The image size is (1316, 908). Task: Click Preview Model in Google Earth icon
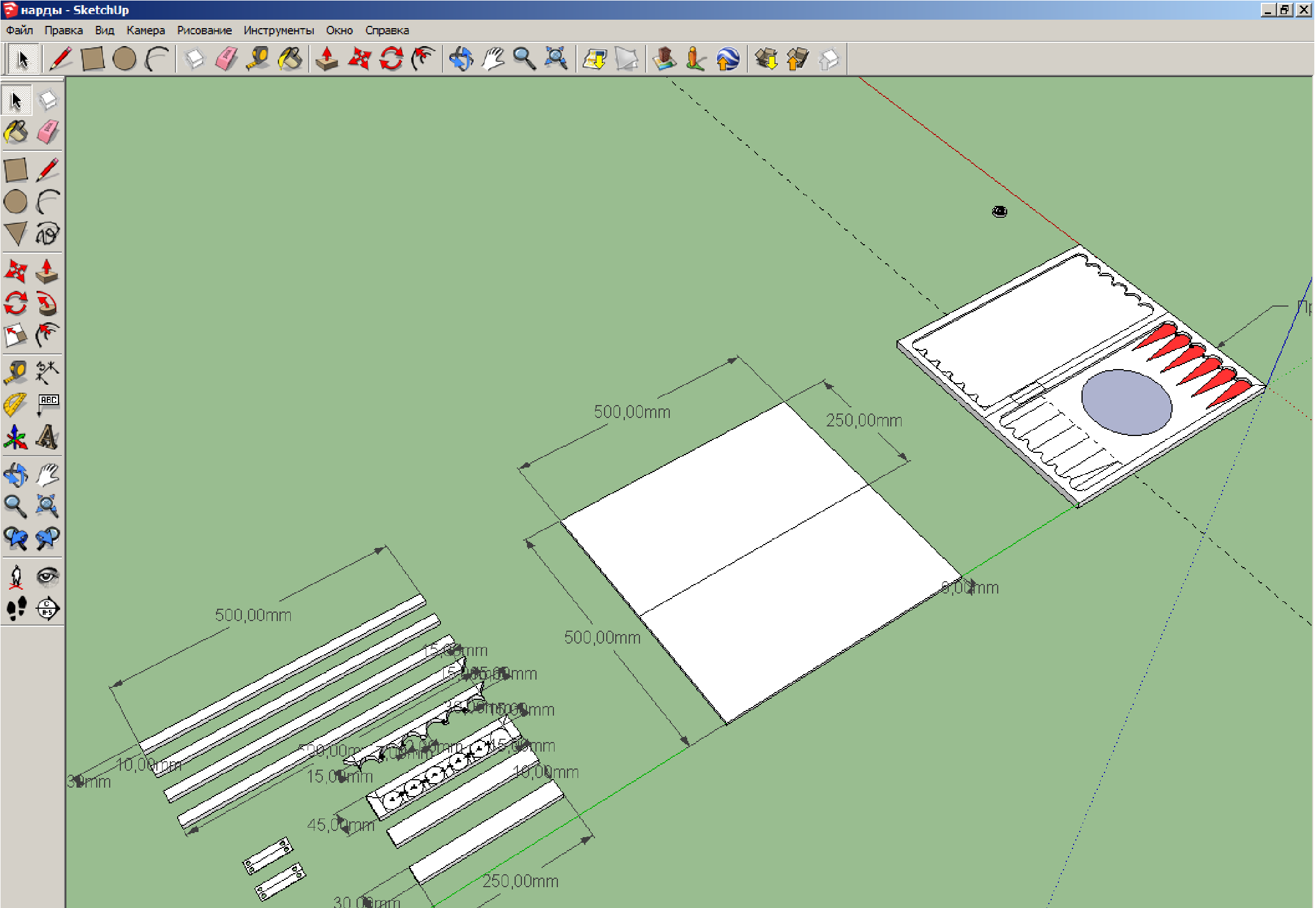click(728, 59)
